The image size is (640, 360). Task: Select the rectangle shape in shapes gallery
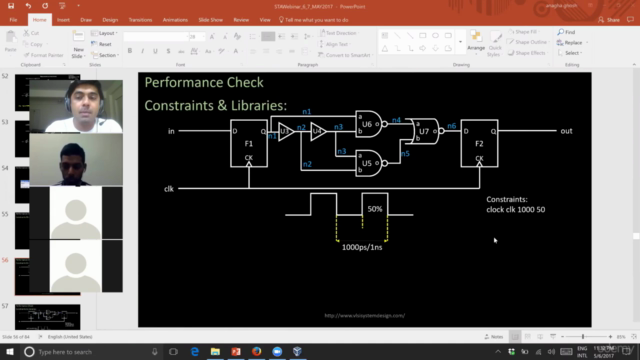pos(422,36)
